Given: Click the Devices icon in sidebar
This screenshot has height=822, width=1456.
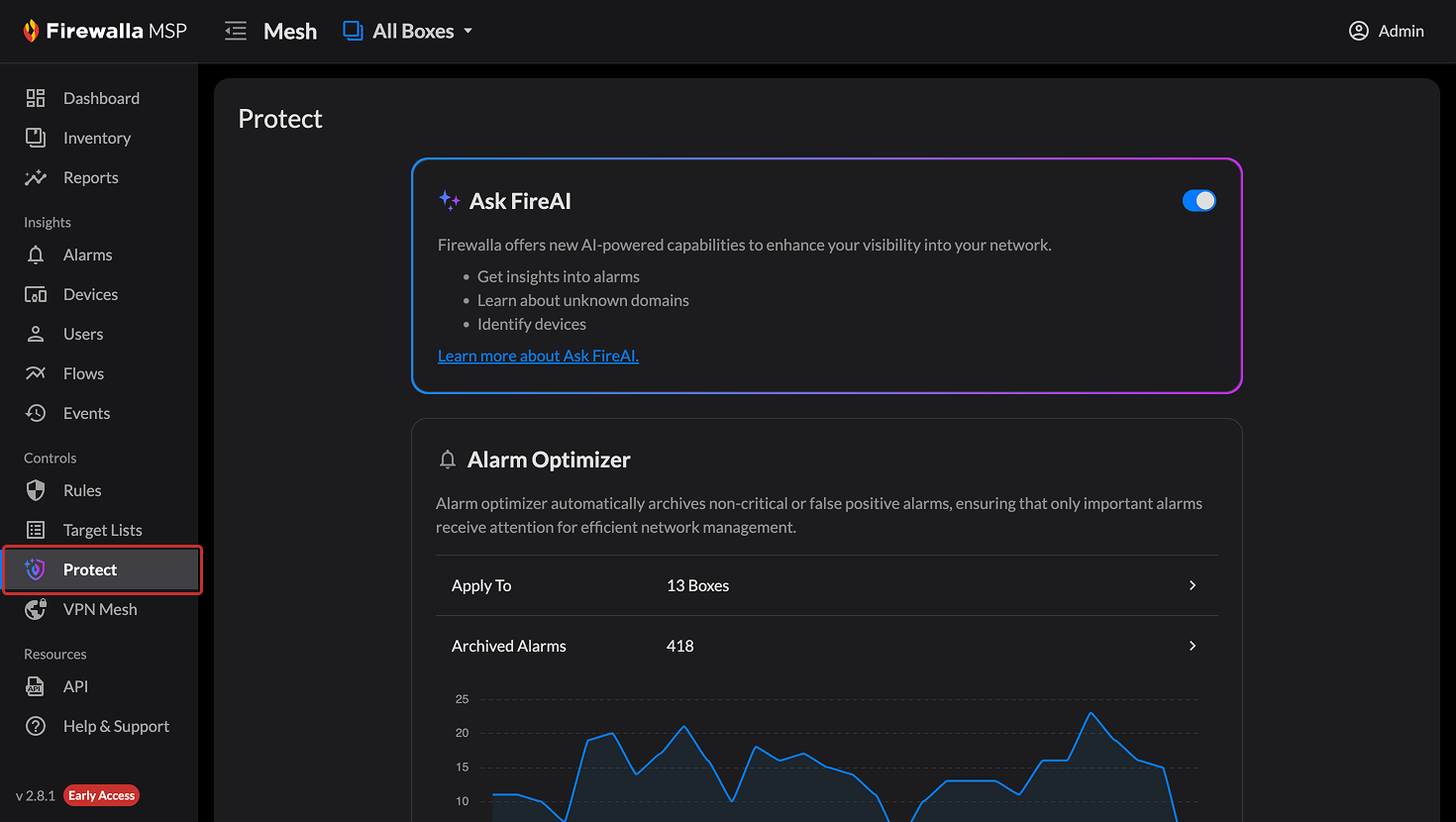Looking at the screenshot, I should 36,294.
